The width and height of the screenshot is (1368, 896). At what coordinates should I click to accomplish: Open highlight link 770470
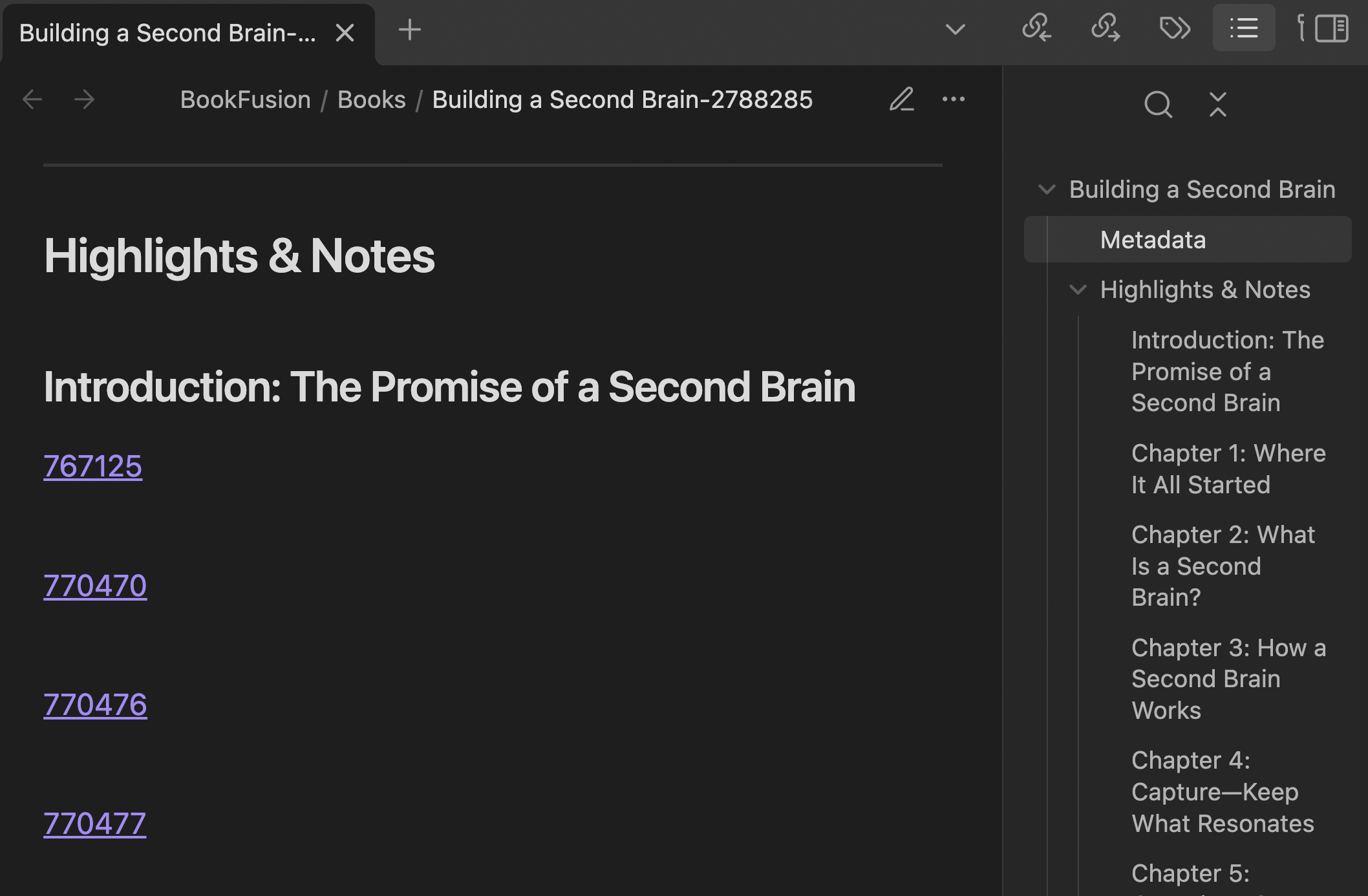click(x=95, y=586)
